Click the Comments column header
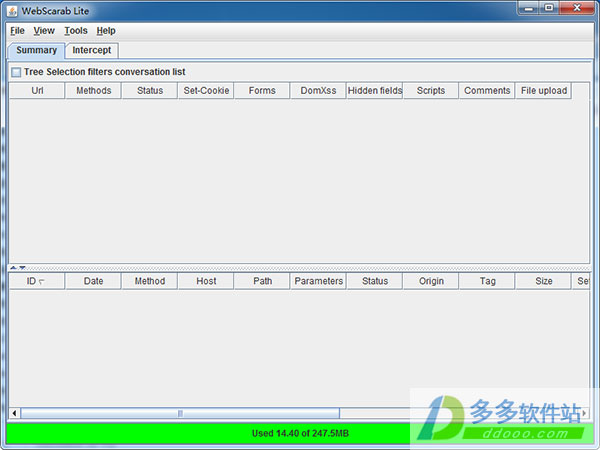 pos(487,91)
